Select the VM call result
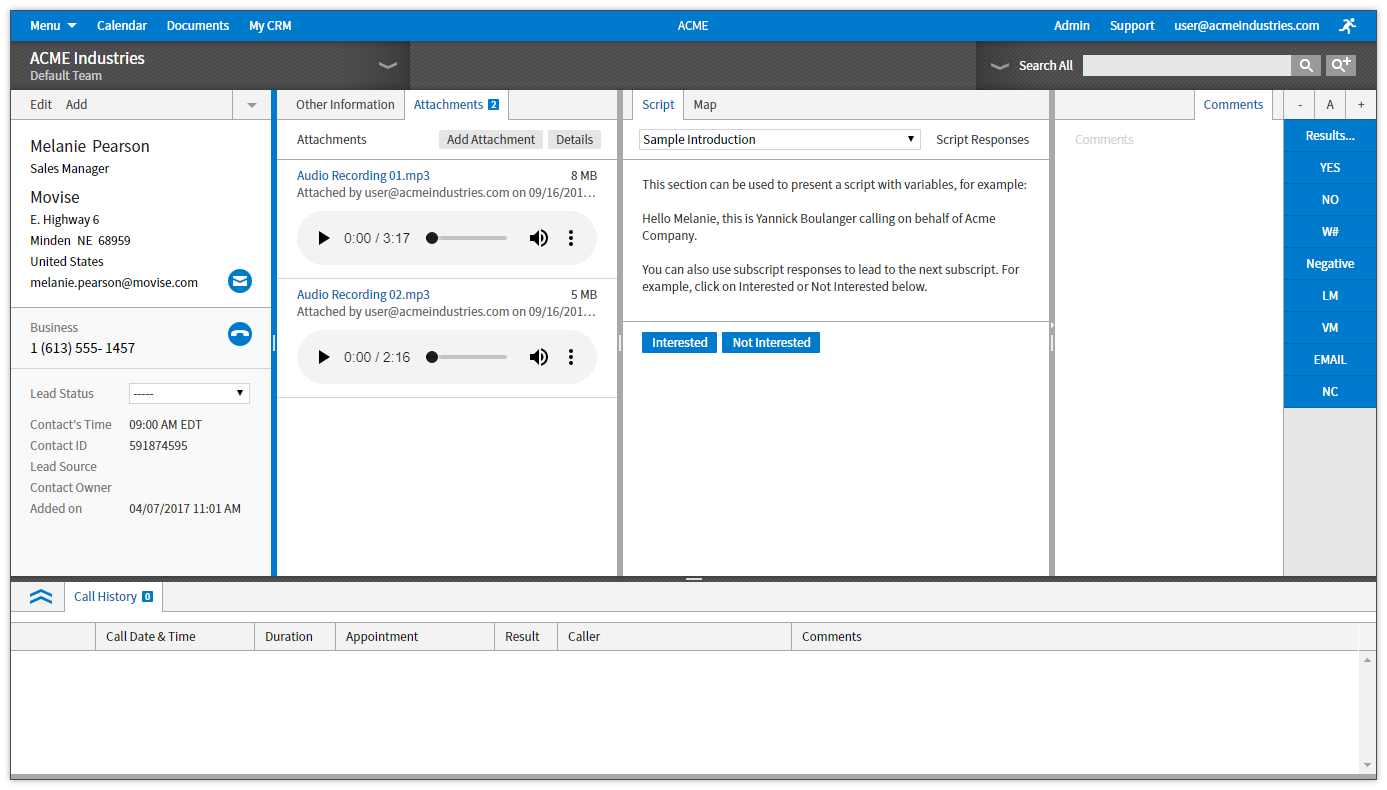This screenshot has width=1387, height=790. coord(1330,328)
